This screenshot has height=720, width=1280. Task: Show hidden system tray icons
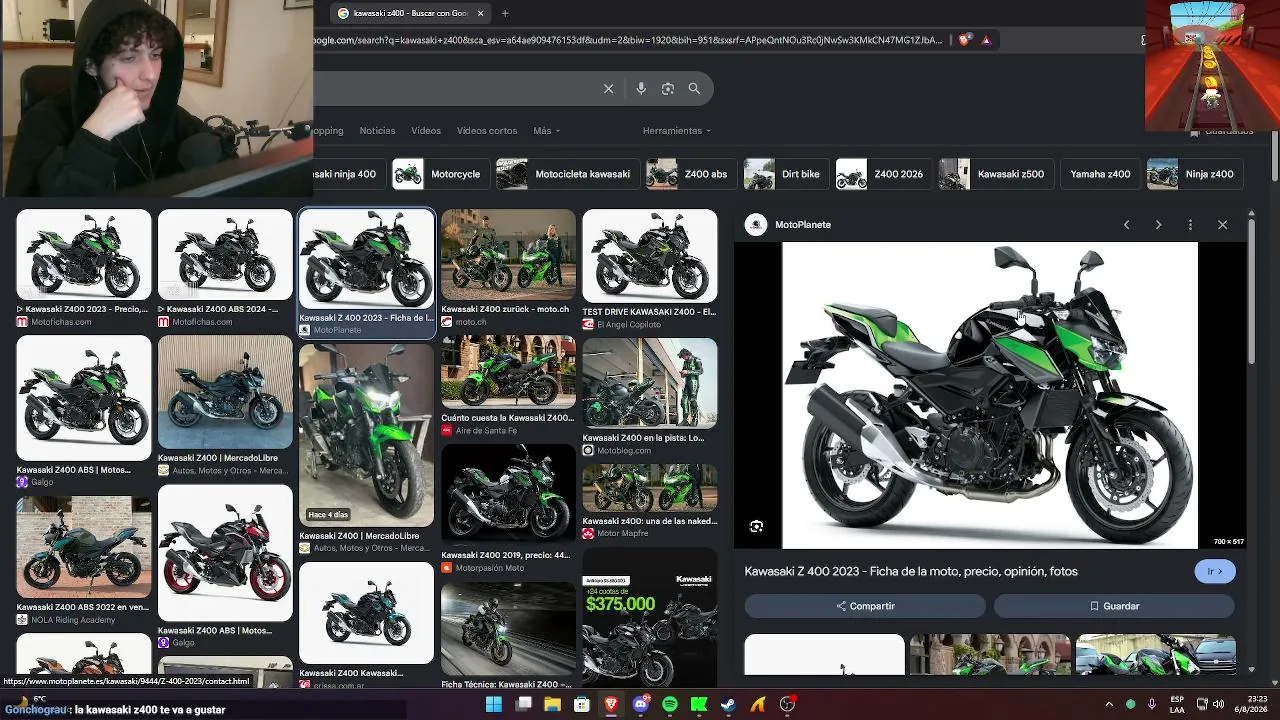(1109, 704)
